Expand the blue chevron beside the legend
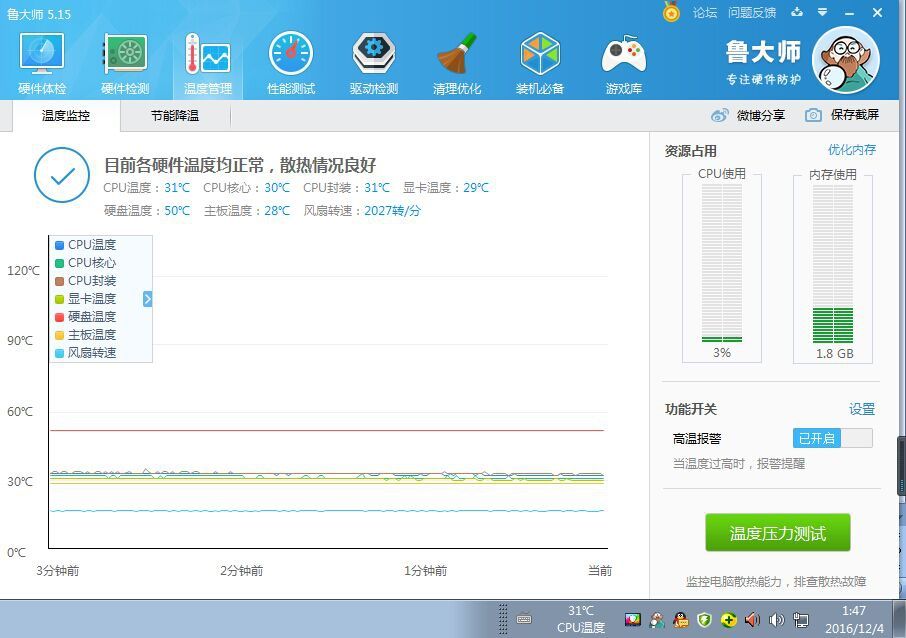The image size is (906, 638). click(146, 298)
